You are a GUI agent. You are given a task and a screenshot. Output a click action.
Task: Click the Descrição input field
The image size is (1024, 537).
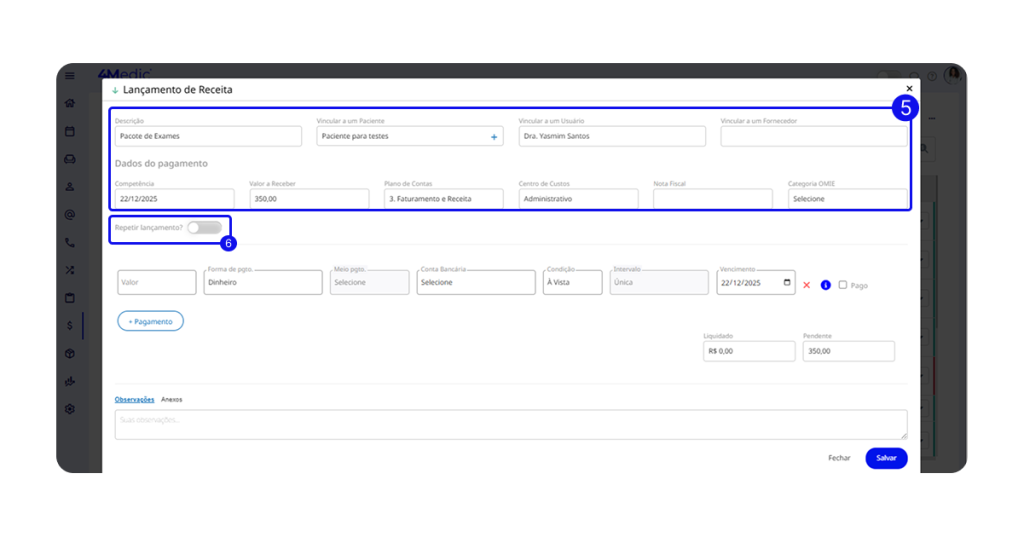[x=208, y=136]
